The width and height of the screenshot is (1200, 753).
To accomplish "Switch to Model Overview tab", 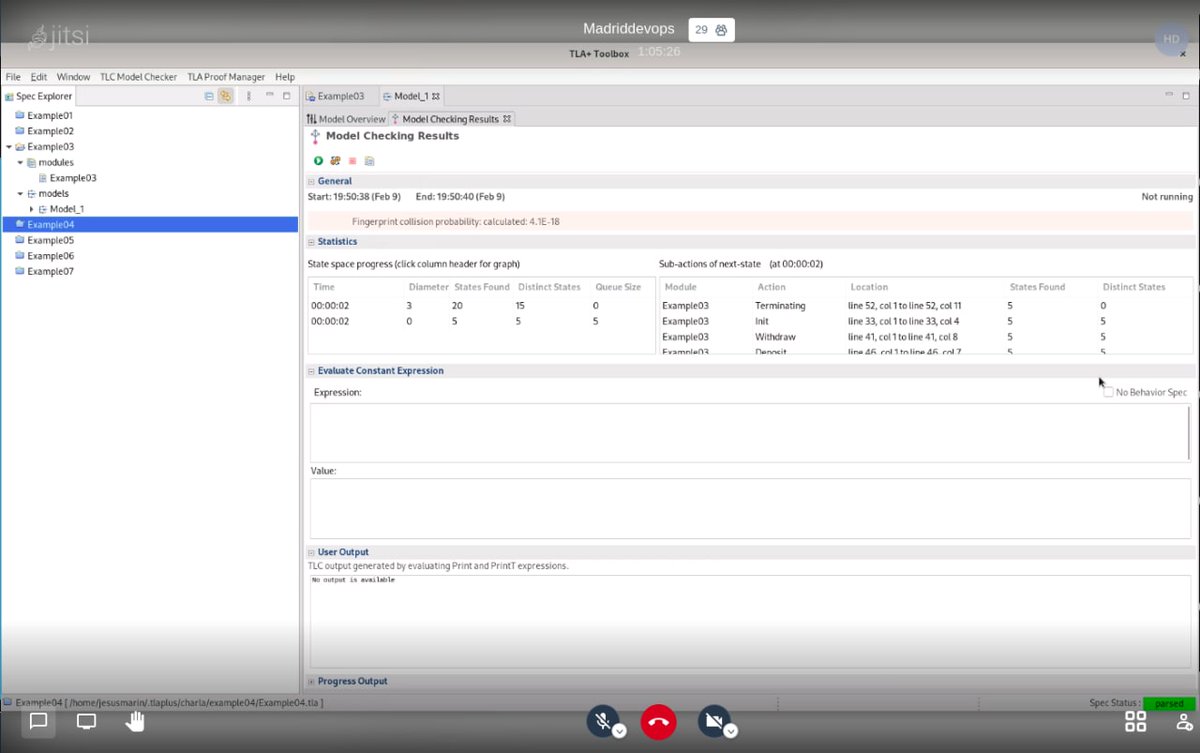I will coord(346,119).
